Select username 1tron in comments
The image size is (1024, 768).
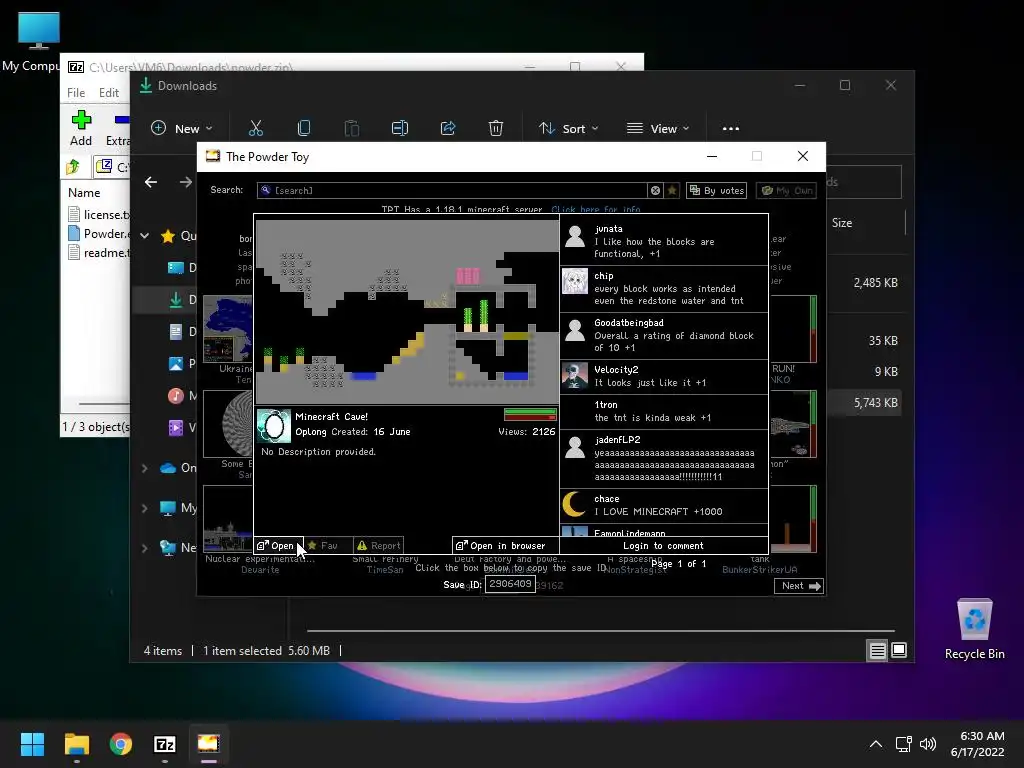(x=605, y=405)
